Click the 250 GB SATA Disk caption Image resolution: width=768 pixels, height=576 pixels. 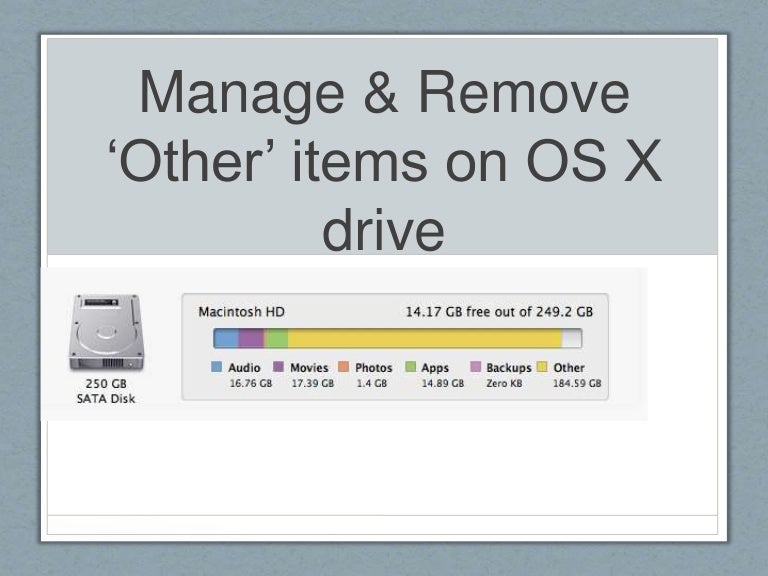pos(106,391)
